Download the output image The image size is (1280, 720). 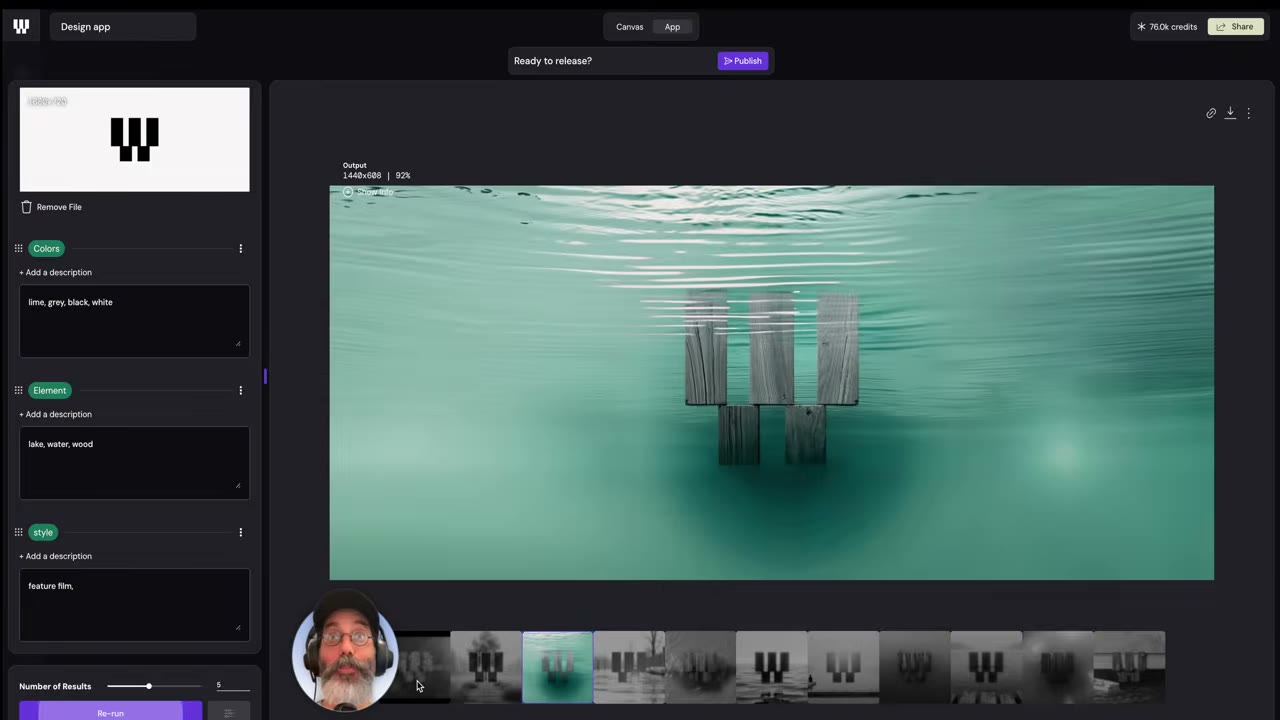coord(1230,113)
